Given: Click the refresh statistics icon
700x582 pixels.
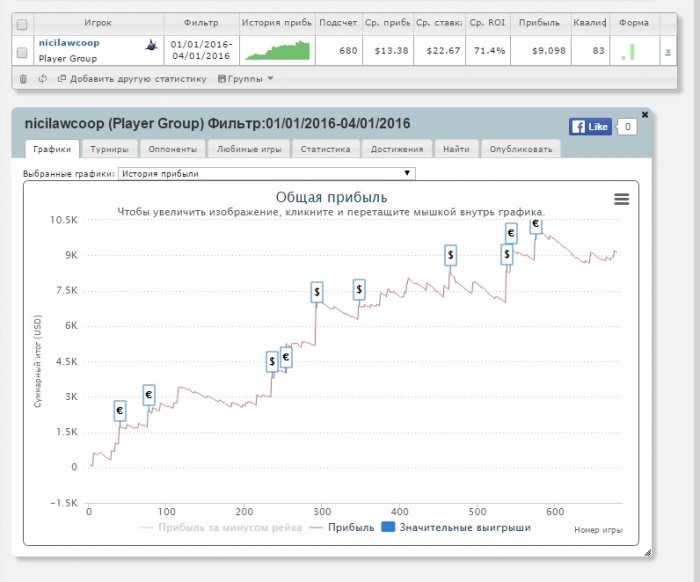Looking at the screenshot, I should coord(42,79).
